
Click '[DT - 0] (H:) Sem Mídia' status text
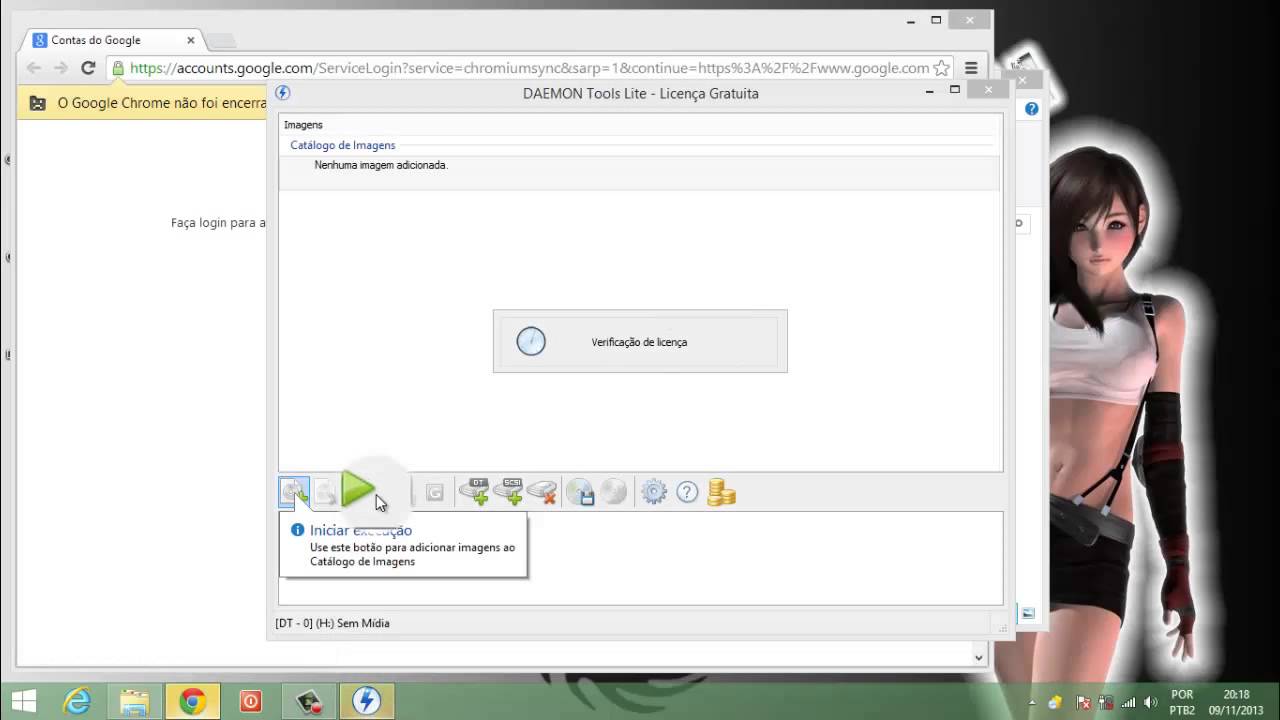pyautogui.click(x=333, y=623)
